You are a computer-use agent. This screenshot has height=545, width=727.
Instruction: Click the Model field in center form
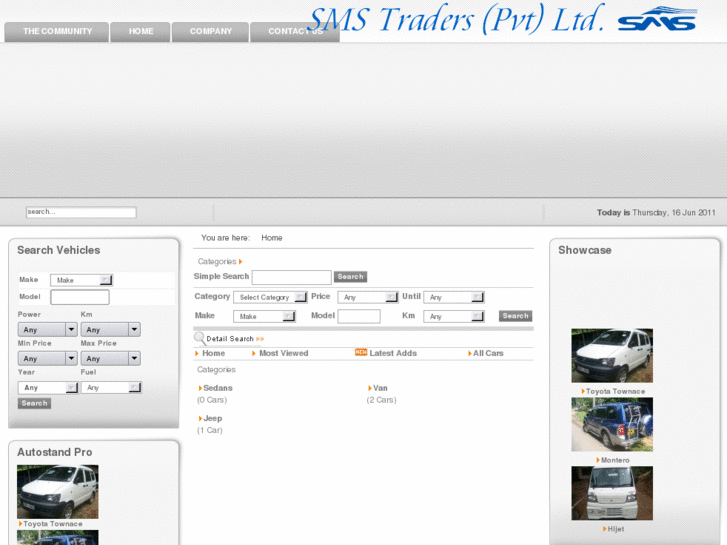point(359,316)
